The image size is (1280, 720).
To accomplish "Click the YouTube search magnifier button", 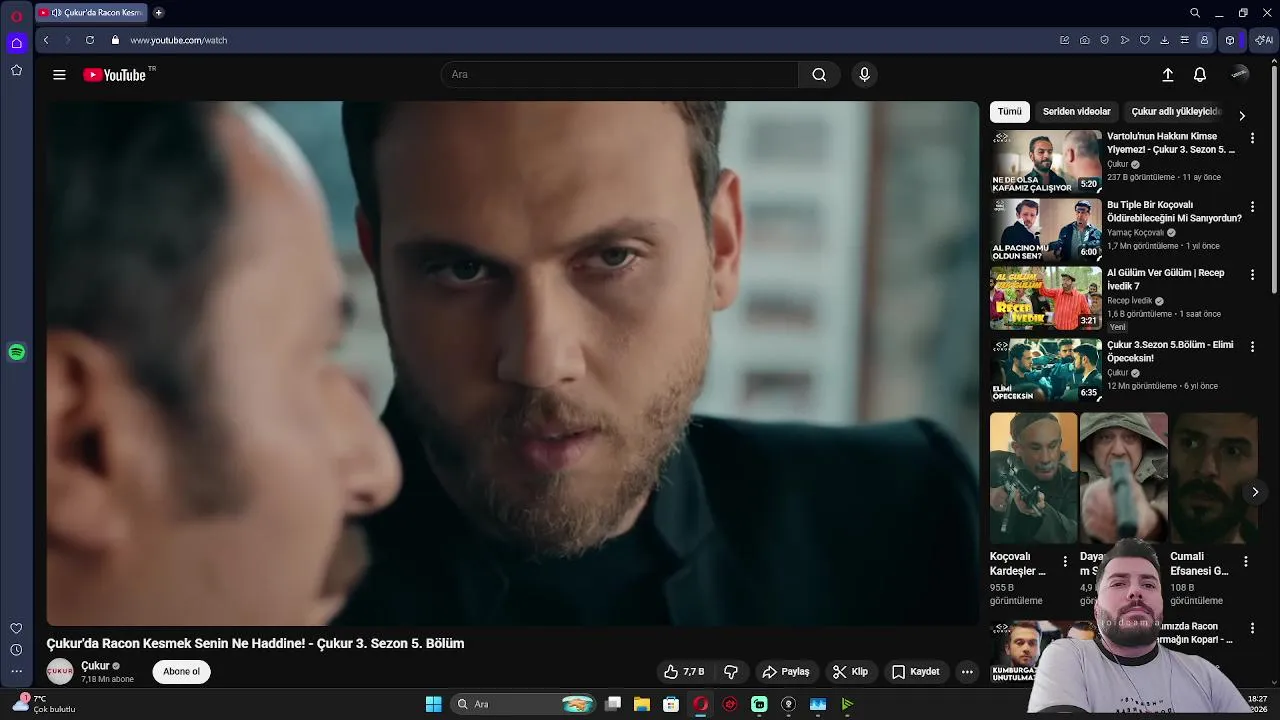I will [x=819, y=75].
